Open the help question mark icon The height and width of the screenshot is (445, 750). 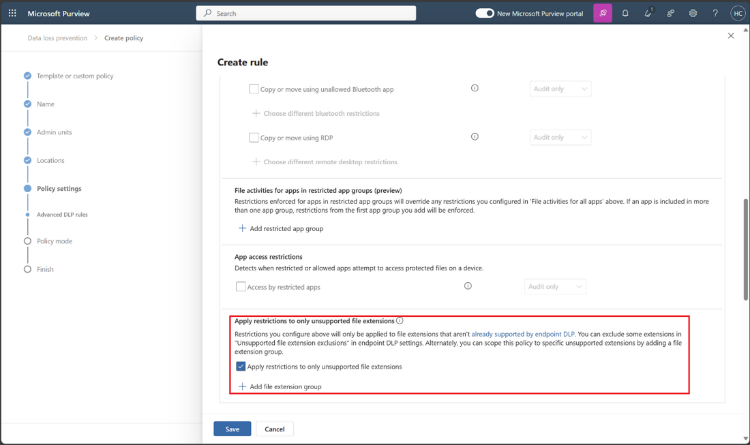pos(715,13)
